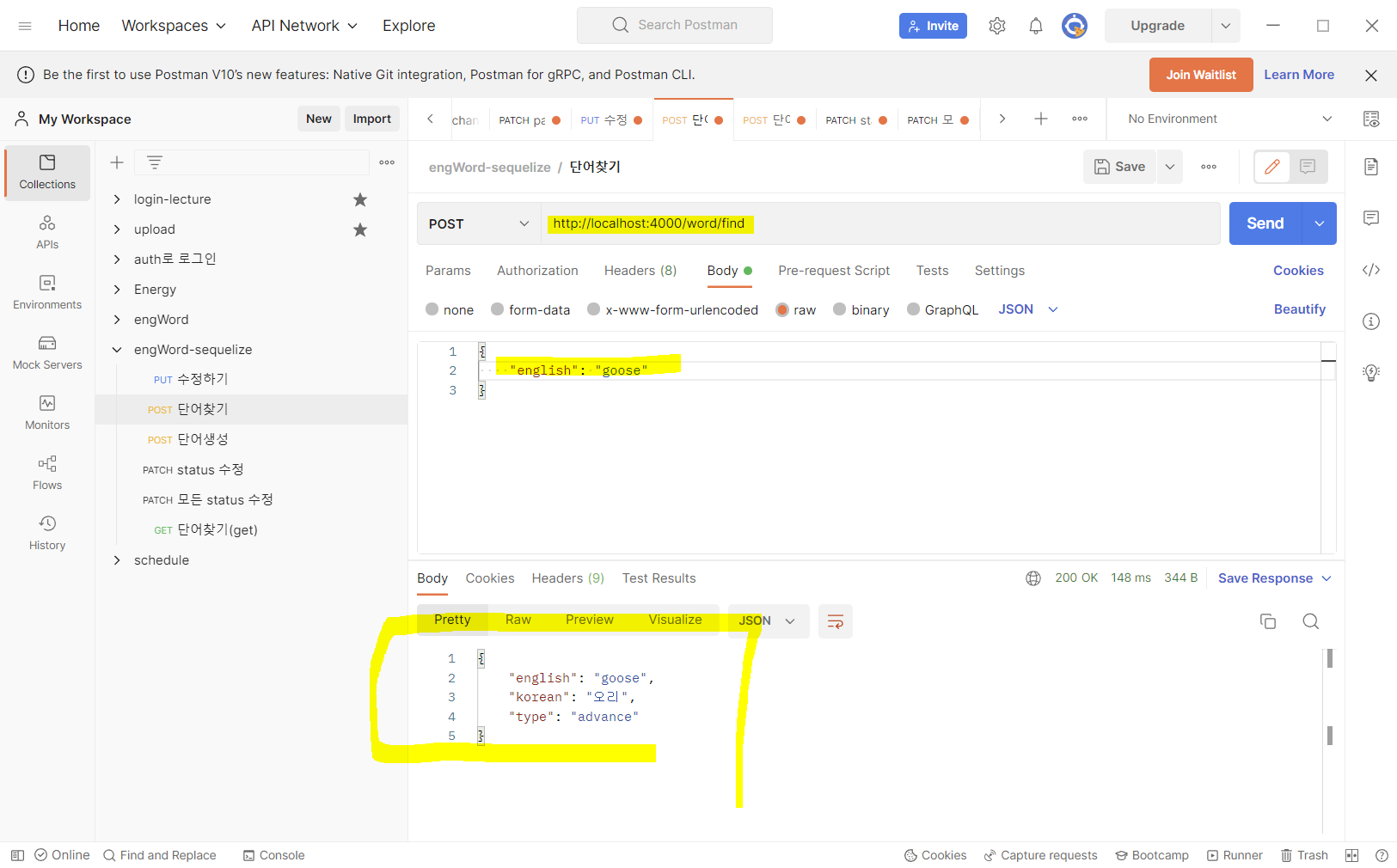Collapse the engWord-sequelize collection

[117, 350]
